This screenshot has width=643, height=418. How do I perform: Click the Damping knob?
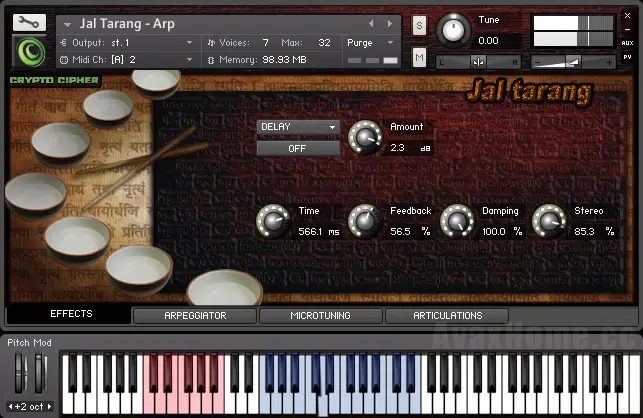(x=457, y=222)
